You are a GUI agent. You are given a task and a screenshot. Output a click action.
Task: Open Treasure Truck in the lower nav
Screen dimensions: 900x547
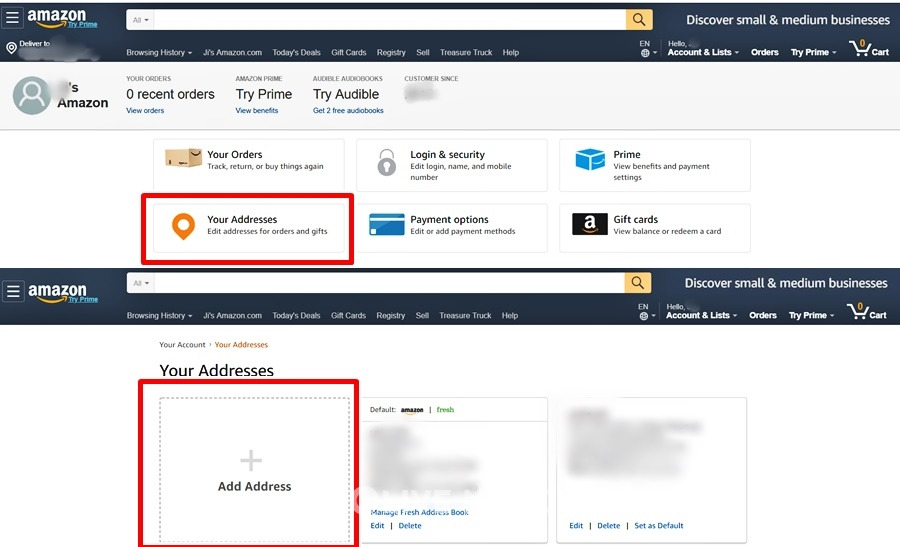[x=465, y=315]
